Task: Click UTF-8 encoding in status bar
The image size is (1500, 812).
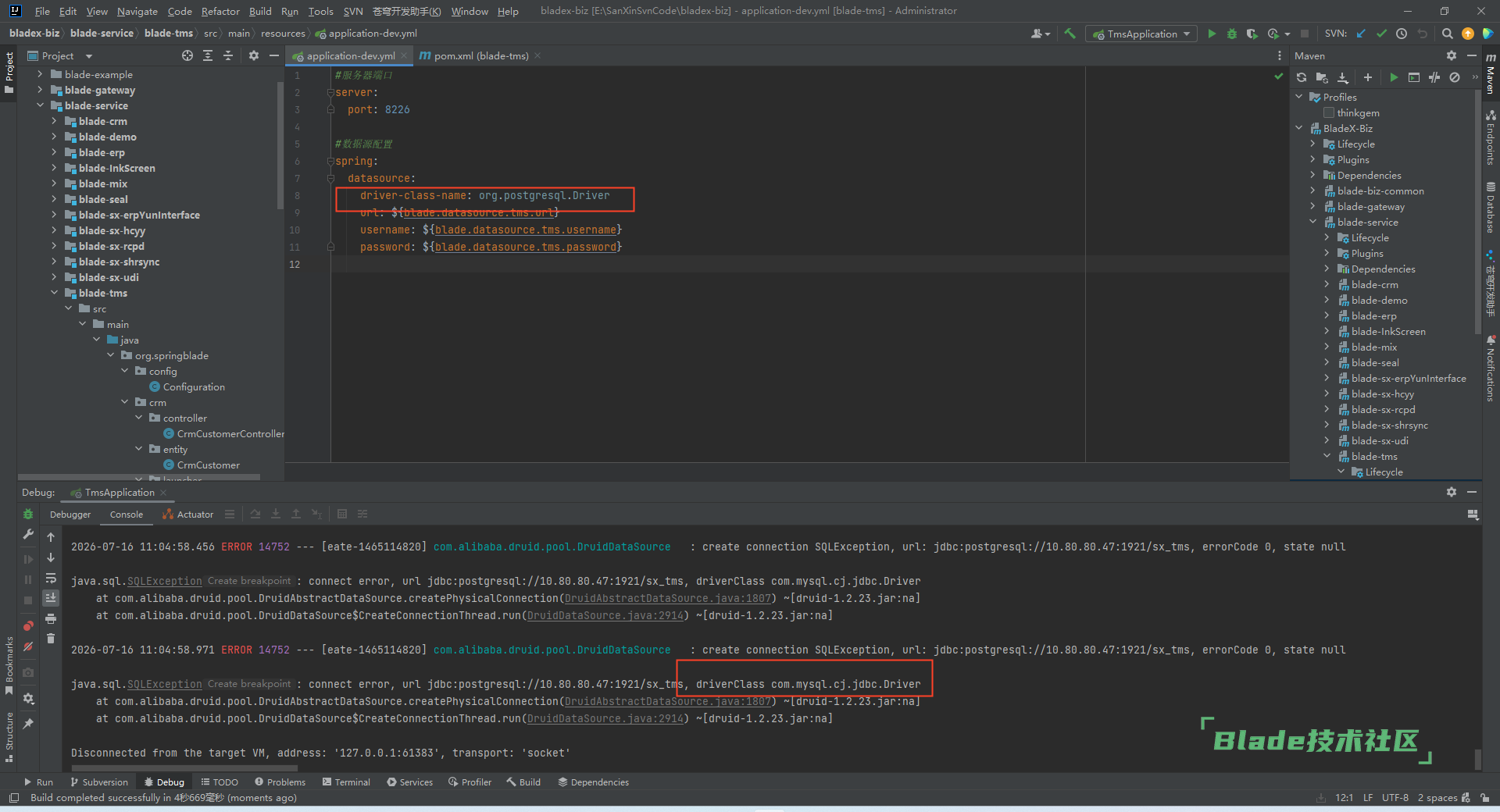Action: pyautogui.click(x=1395, y=797)
